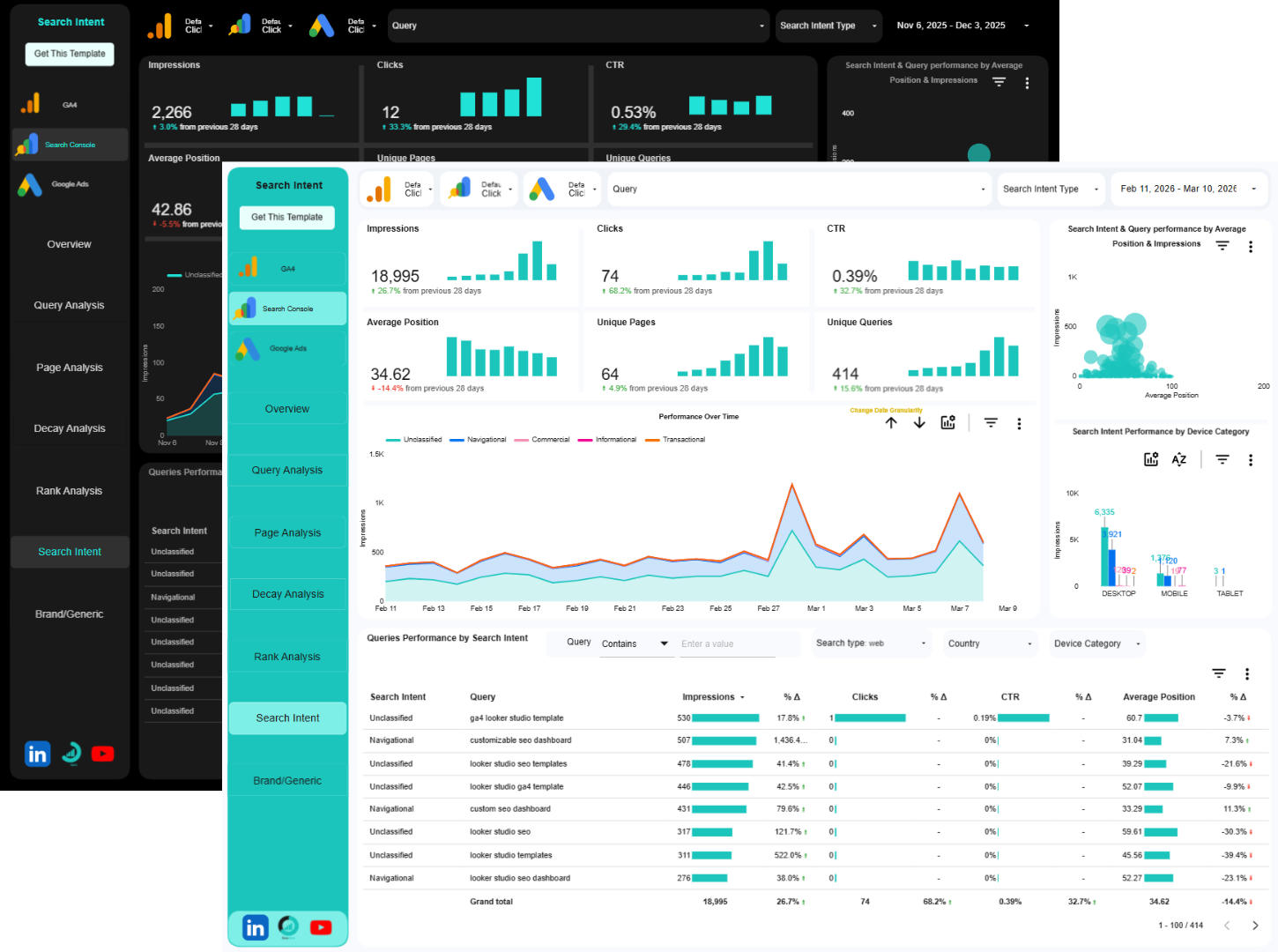The height and width of the screenshot is (952, 1278).
Task: Open the Feb 11 - Mar 10 date range picker
Action: [1188, 189]
